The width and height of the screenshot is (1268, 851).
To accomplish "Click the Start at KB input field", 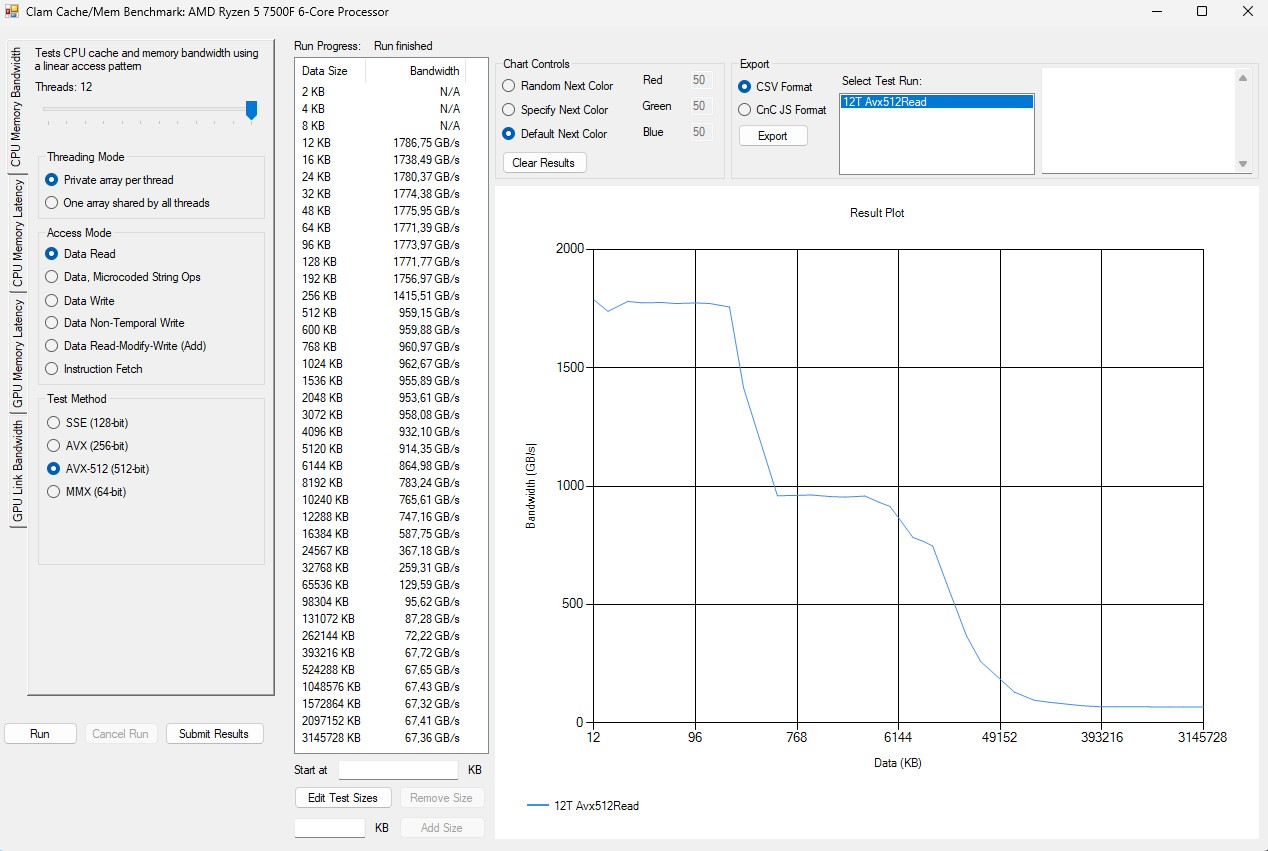I will point(398,770).
